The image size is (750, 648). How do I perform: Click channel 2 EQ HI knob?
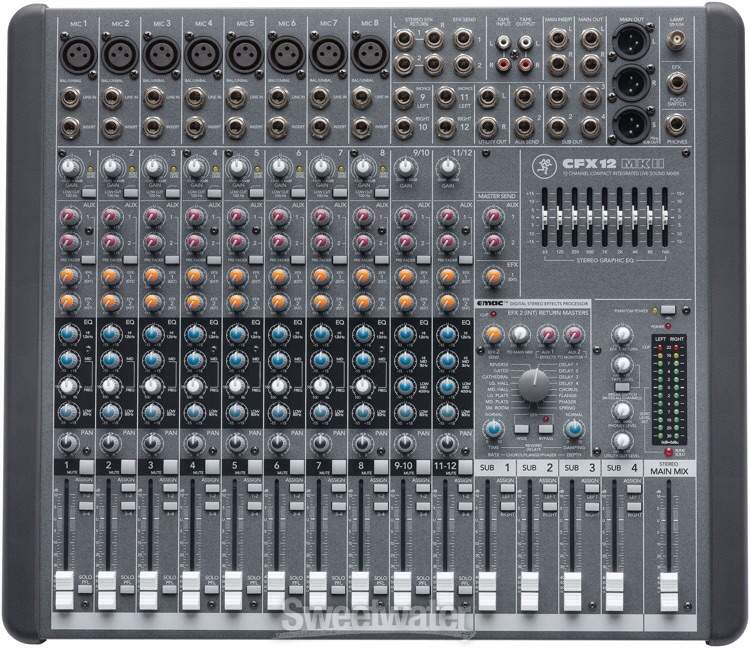(111, 334)
